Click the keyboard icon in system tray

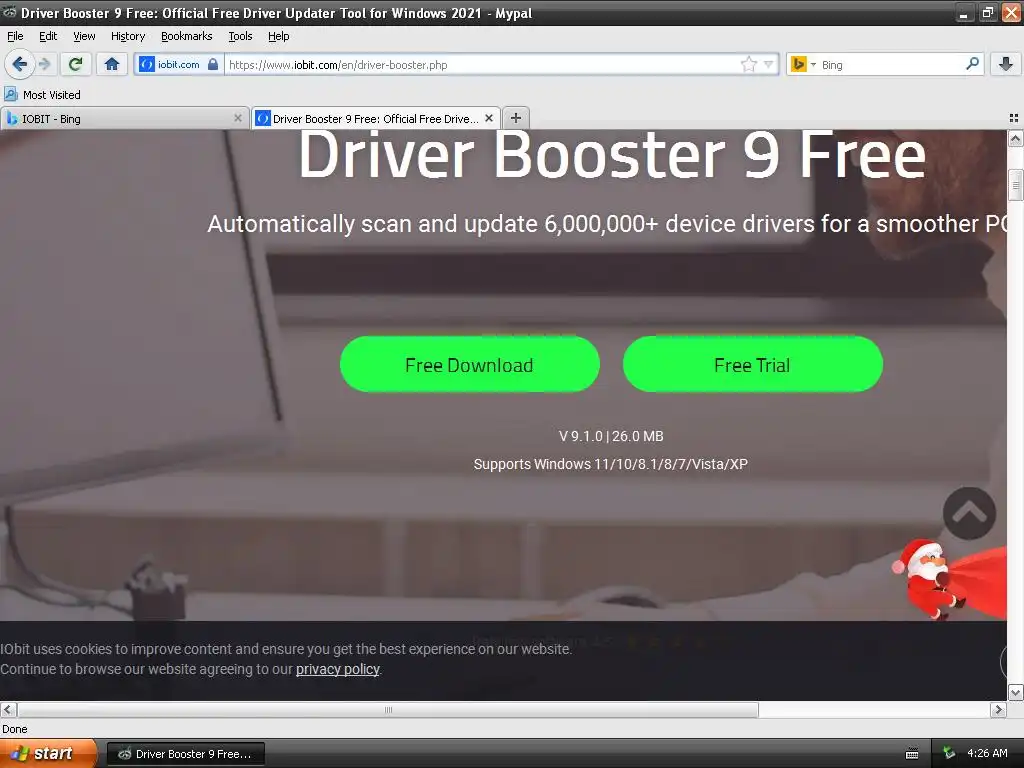tap(912, 754)
